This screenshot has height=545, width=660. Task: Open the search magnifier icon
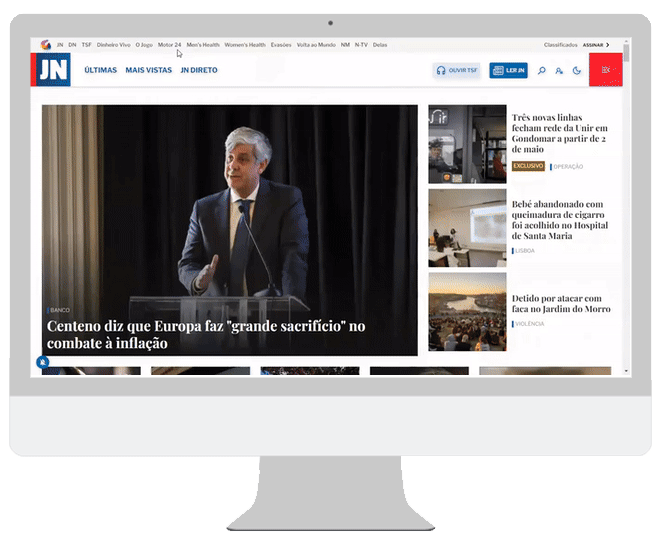[x=542, y=71]
